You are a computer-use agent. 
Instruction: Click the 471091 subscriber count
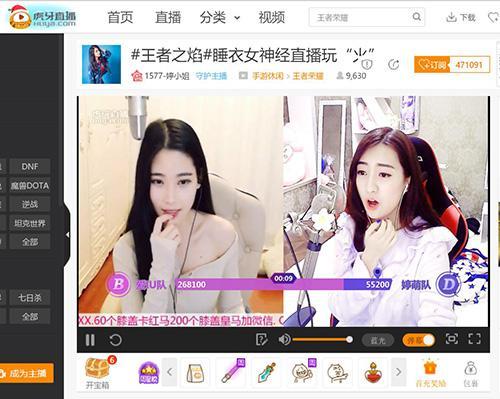point(469,64)
